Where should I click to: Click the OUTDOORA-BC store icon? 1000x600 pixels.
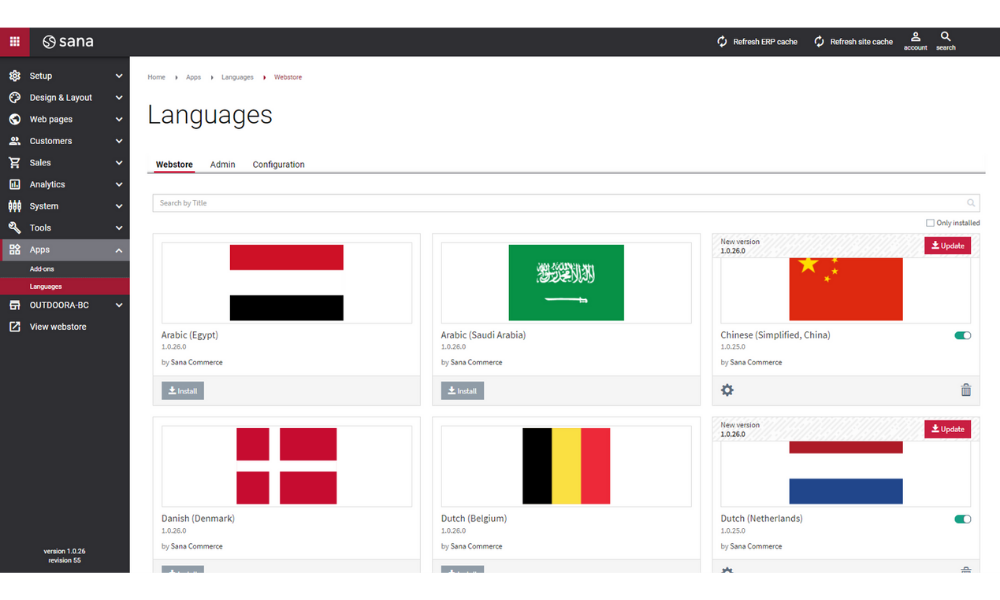[15, 305]
